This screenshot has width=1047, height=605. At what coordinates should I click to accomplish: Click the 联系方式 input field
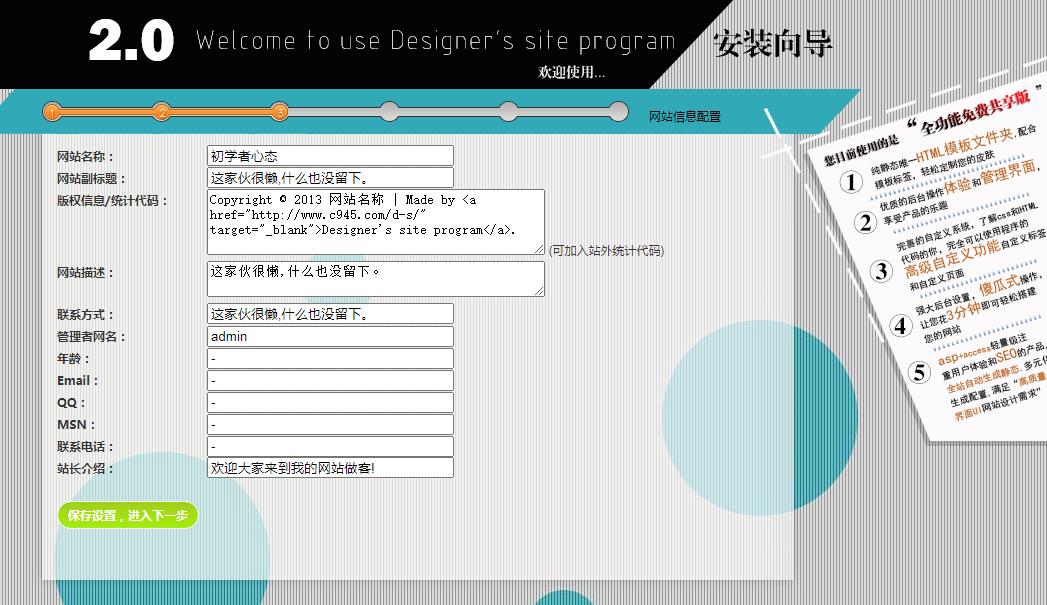click(x=331, y=314)
